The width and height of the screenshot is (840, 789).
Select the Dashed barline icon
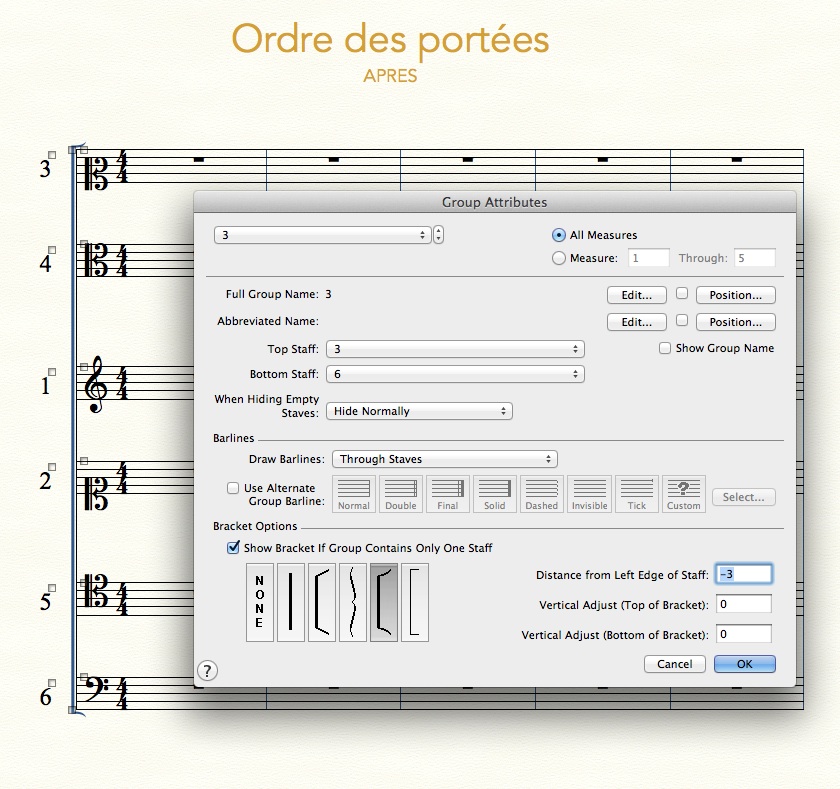[x=542, y=494]
